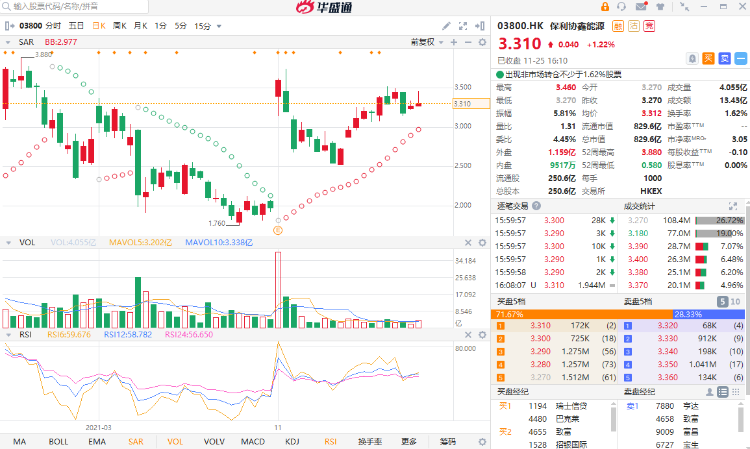Select the 15分 chart tab

coord(202,26)
